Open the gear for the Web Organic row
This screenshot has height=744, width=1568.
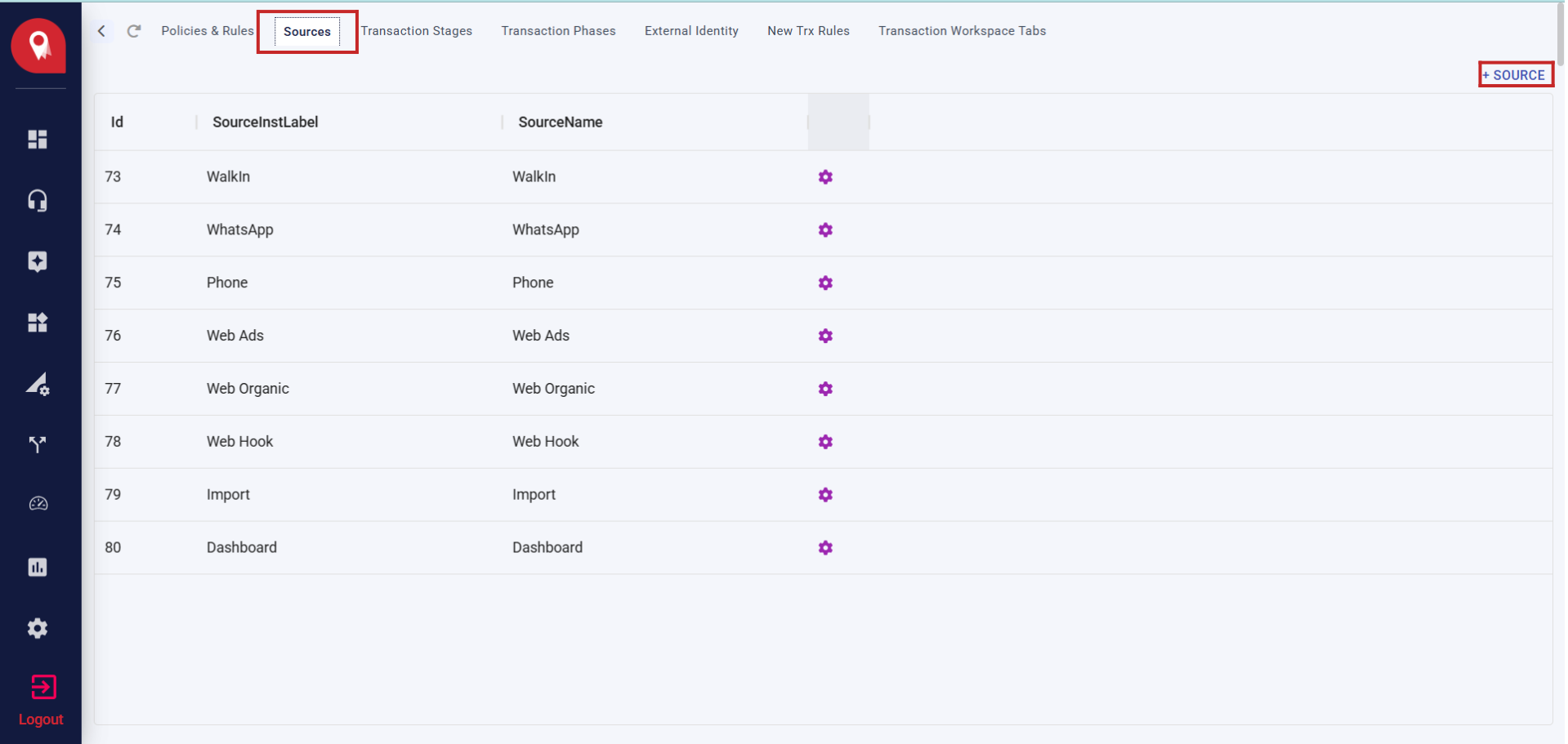tap(825, 389)
